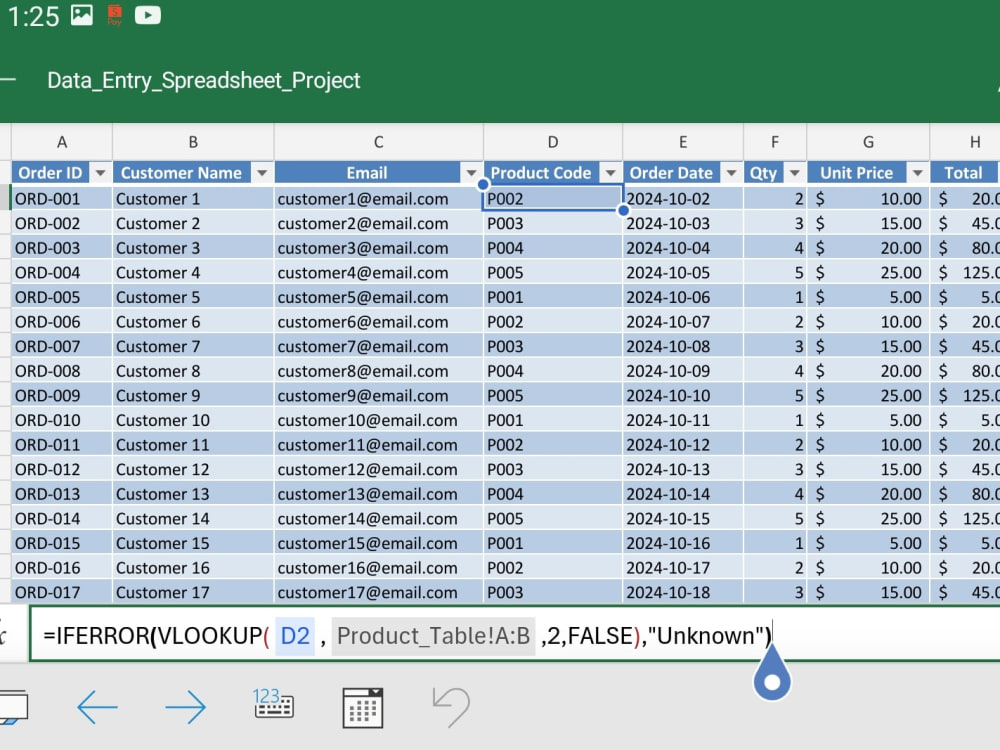Image resolution: width=1000 pixels, height=750 pixels.
Task: Select the Customer 2 cell
Action: tap(193, 223)
